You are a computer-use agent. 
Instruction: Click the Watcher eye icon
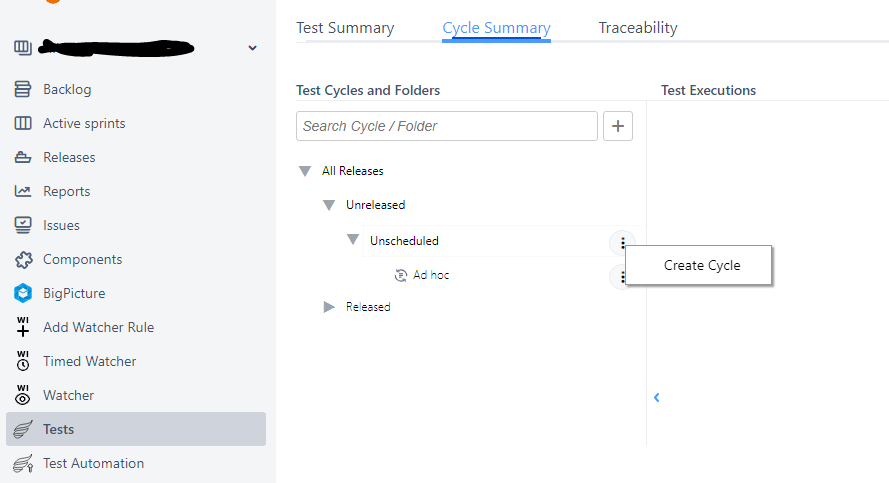tap(22, 396)
